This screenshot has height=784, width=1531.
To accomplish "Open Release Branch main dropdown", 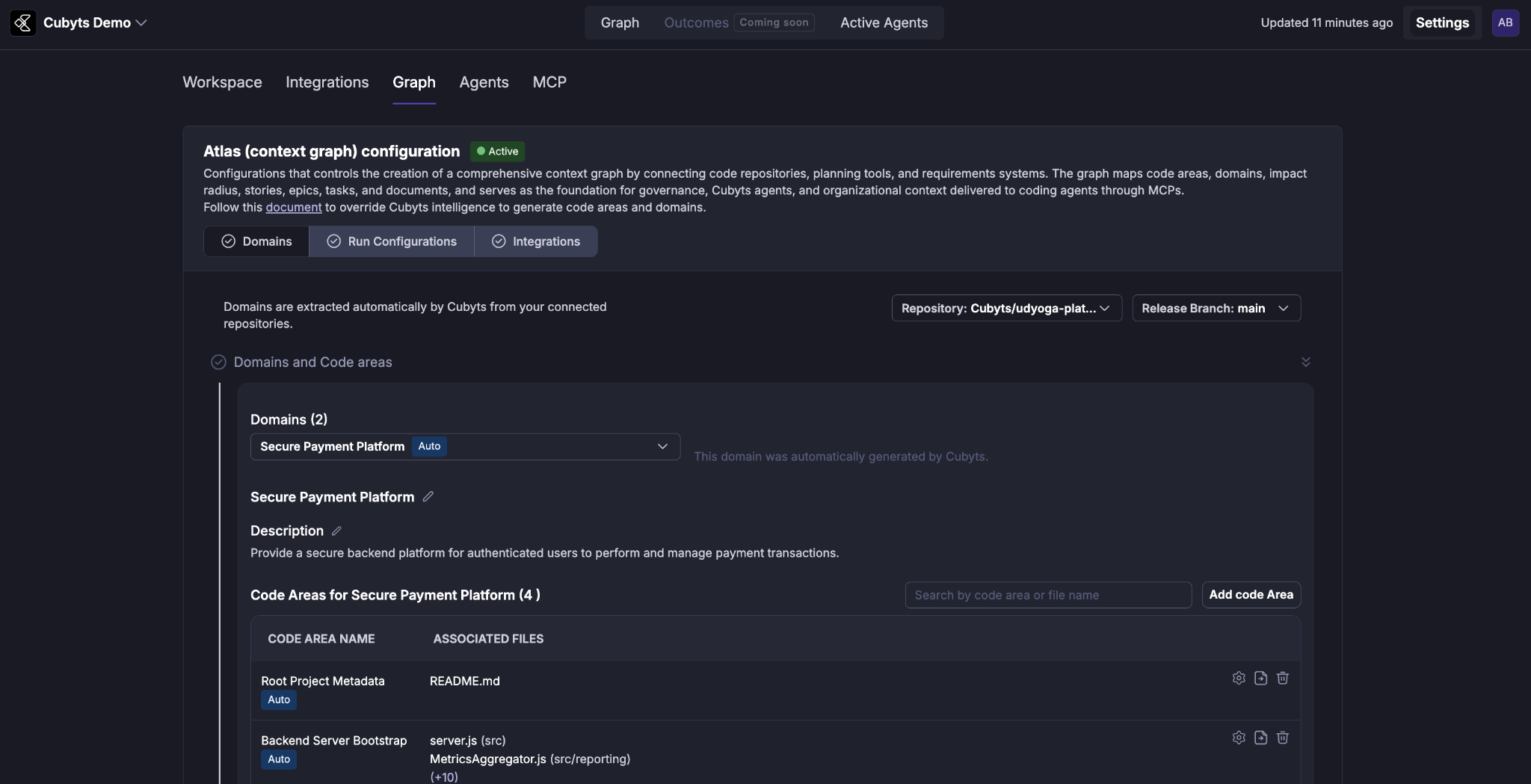I will [x=1216, y=308].
